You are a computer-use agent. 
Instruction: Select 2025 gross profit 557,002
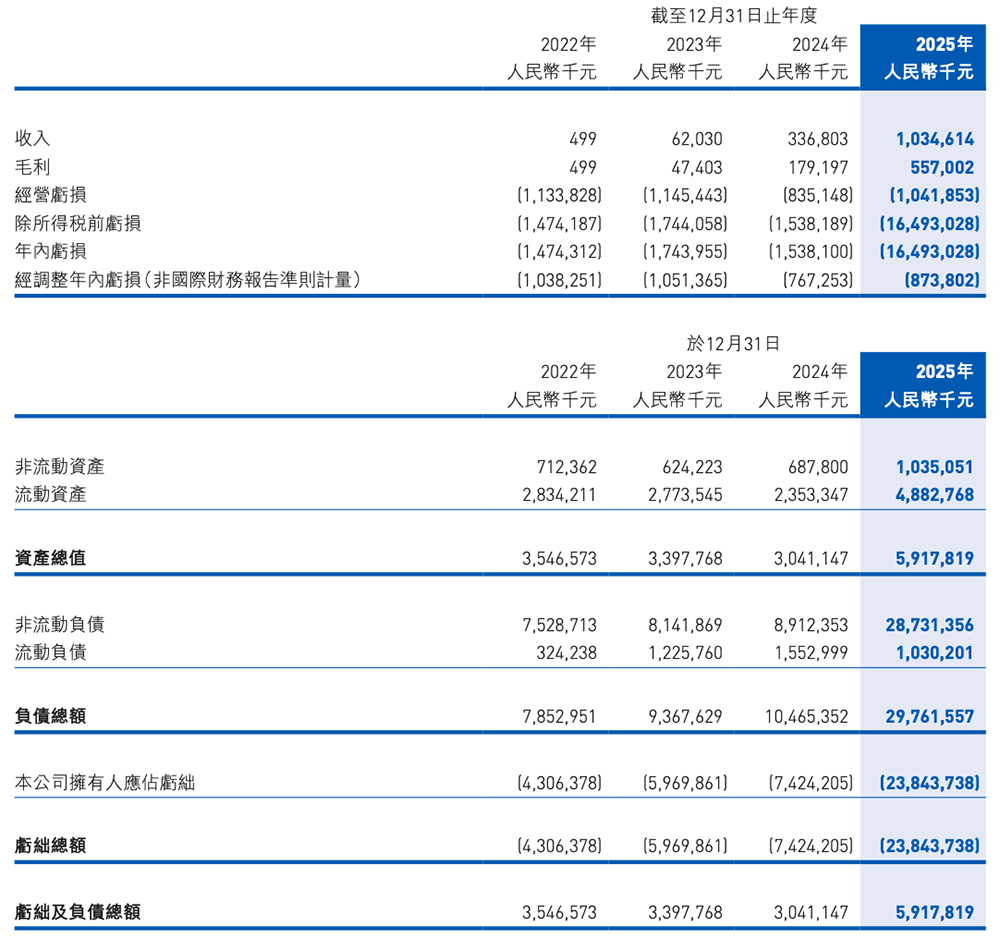(x=942, y=167)
